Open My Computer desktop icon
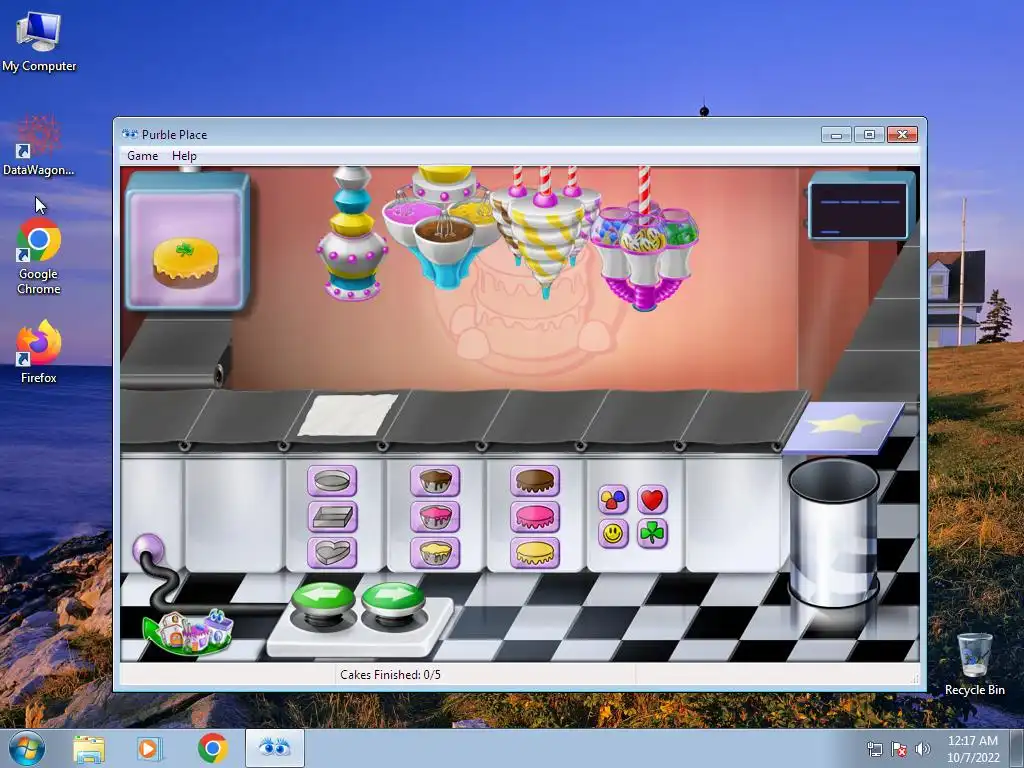The image size is (1024, 768). pos(39,41)
